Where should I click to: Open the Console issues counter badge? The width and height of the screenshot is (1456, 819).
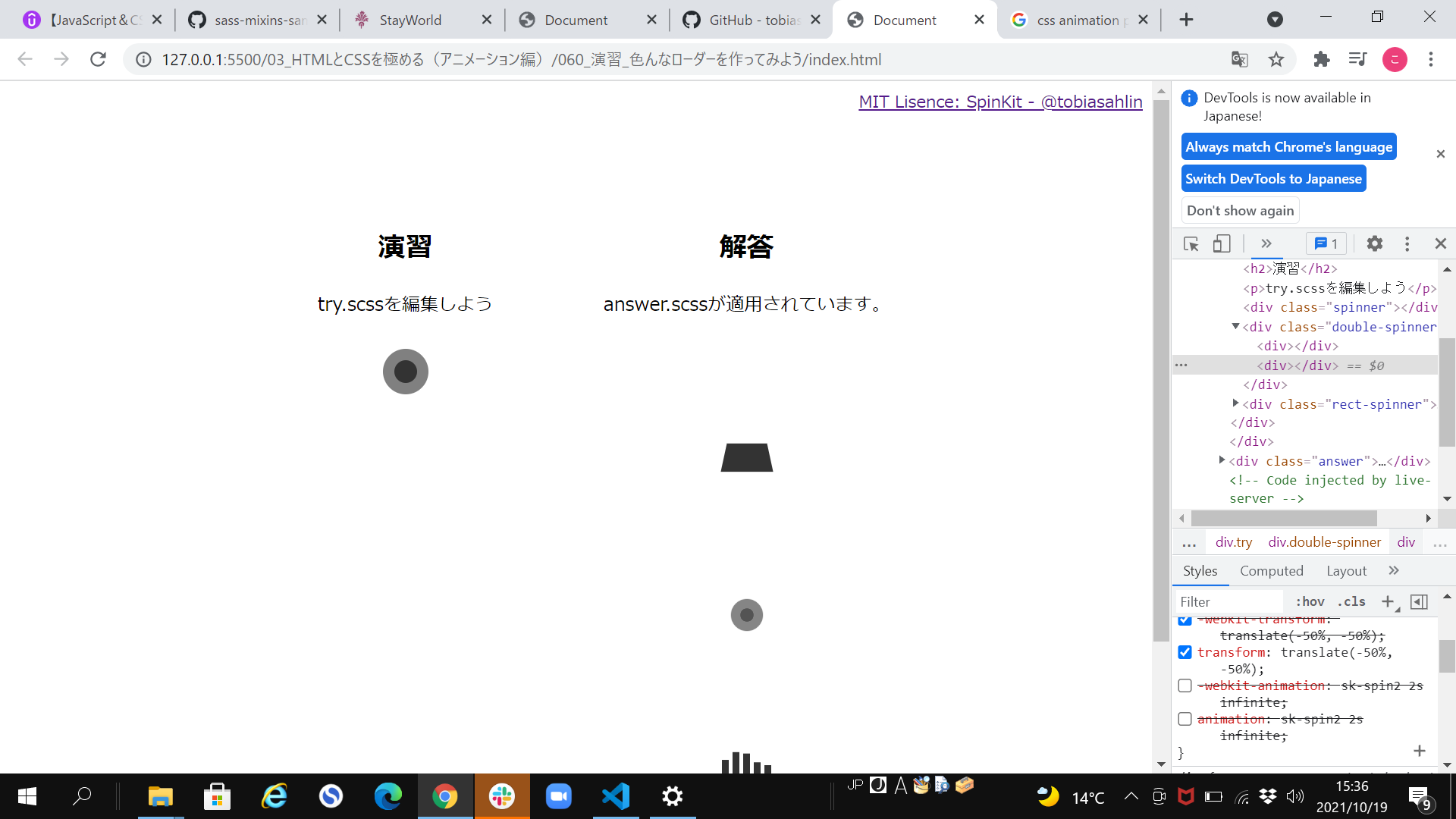(1326, 243)
